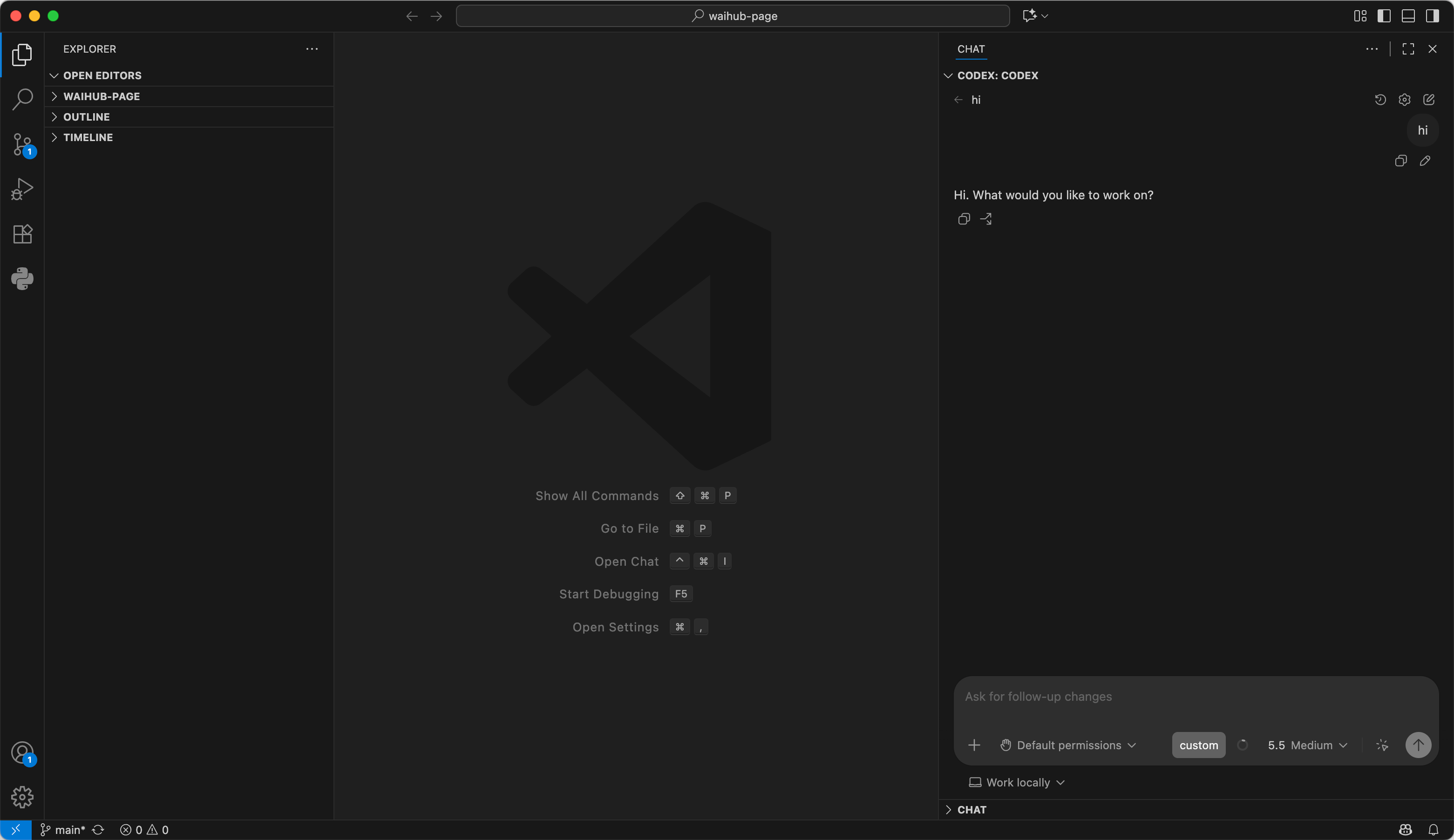Fork the conversation from the response

click(x=986, y=219)
